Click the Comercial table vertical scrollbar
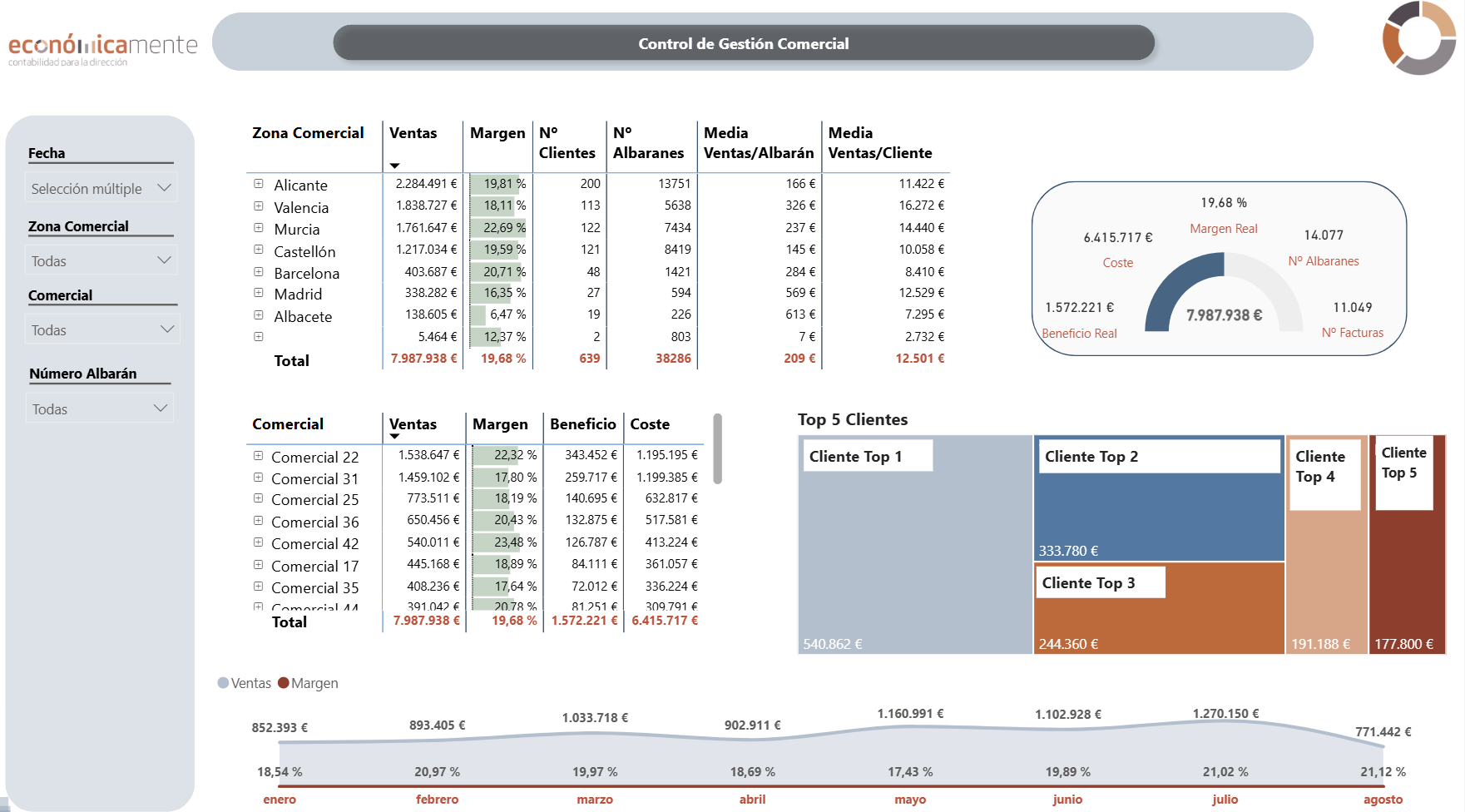1465x812 pixels. pos(717,448)
